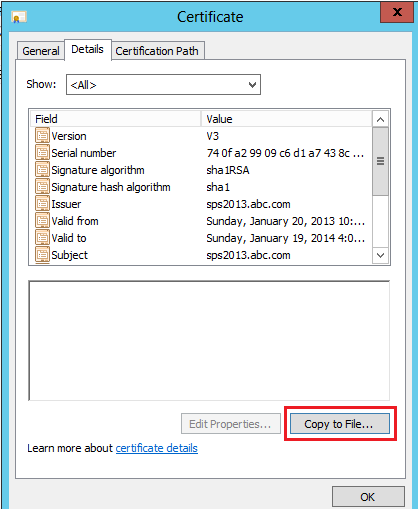Select the Version row label
Screen dimensions: 418x509
tap(69, 136)
